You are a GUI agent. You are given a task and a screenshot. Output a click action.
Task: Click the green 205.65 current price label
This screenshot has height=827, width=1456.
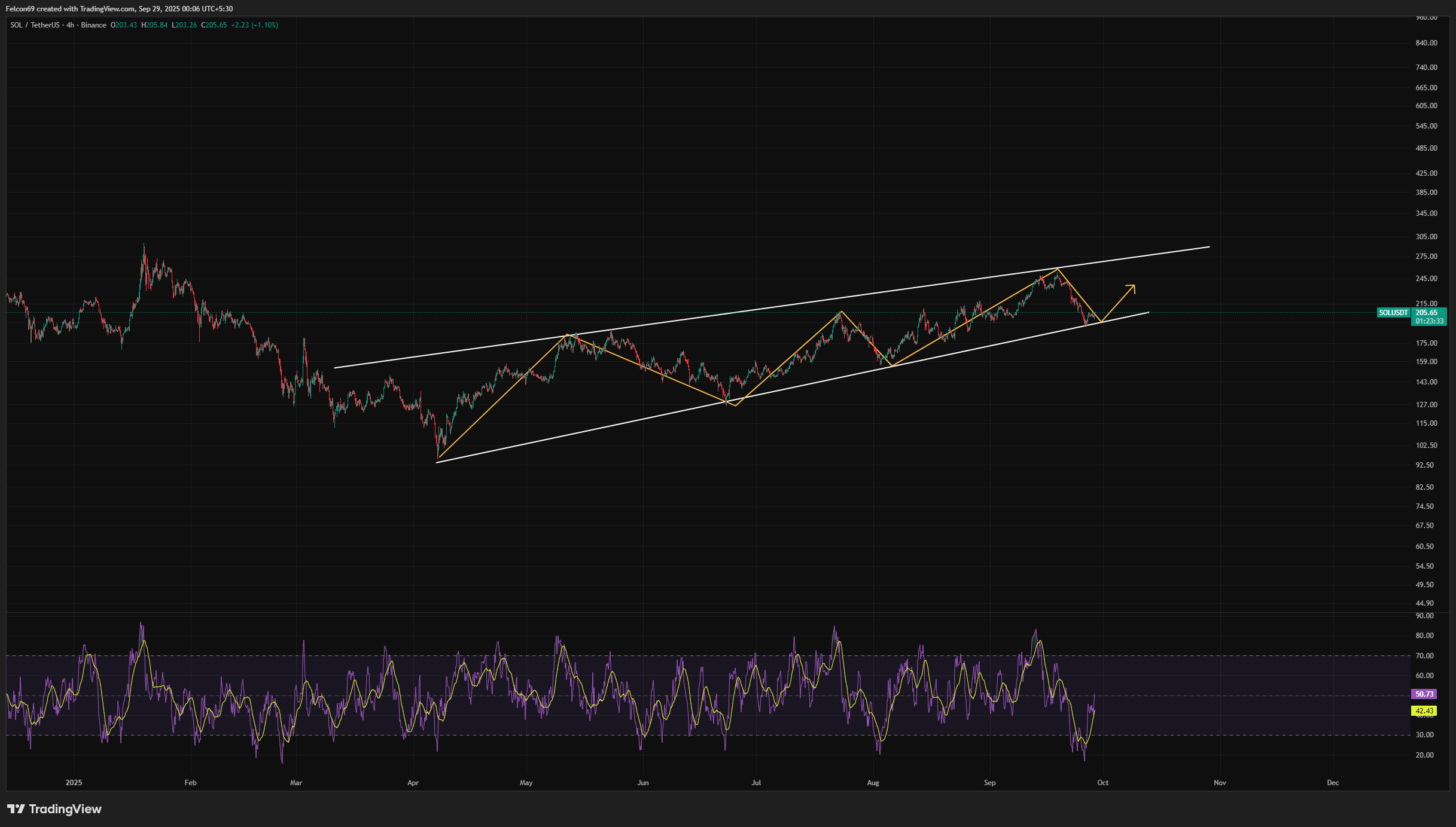coord(1427,313)
